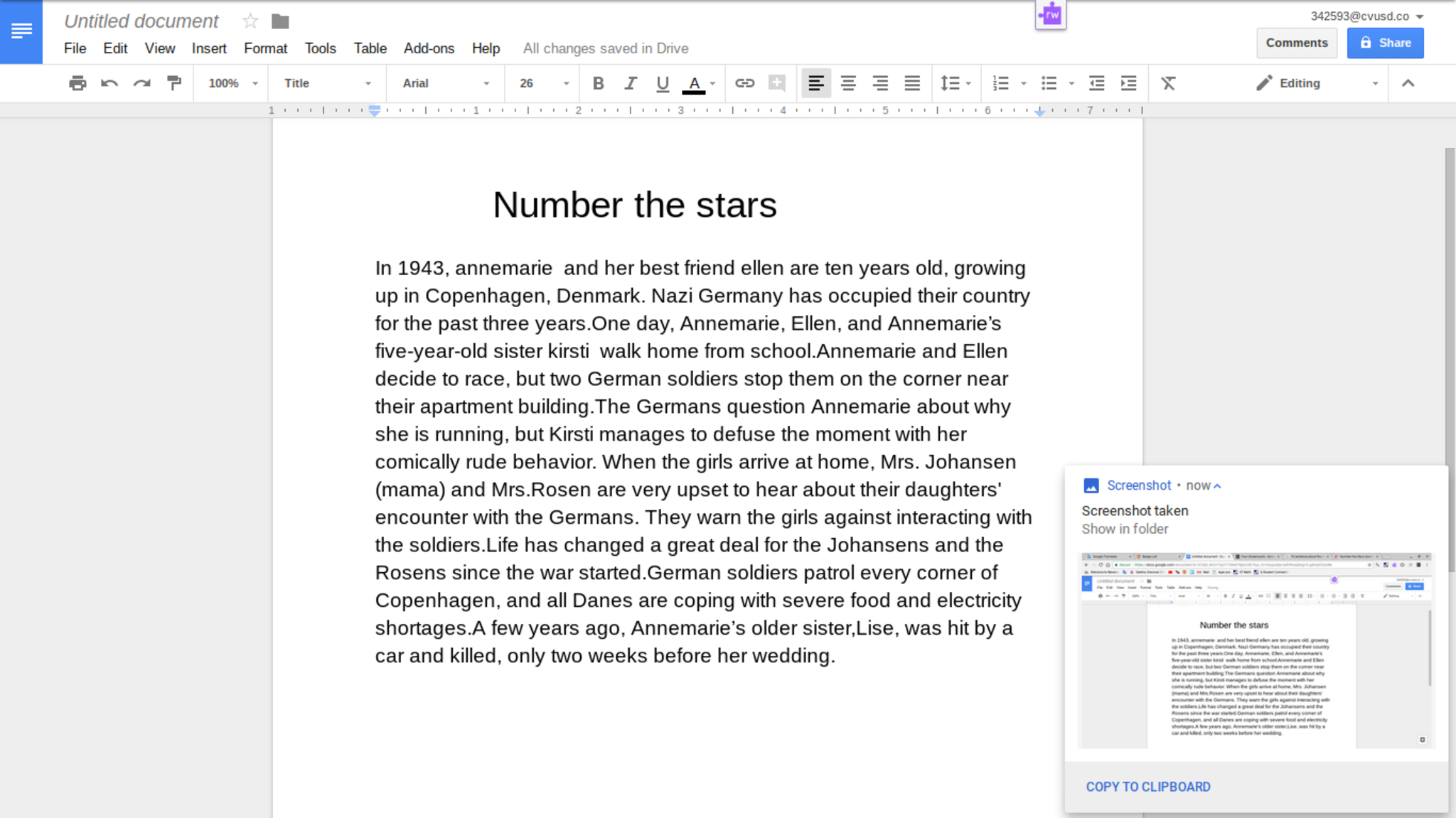The height and width of the screenshot is (818, 1456).
Task: Click the undo arrow icon
Action: [109, 83]
